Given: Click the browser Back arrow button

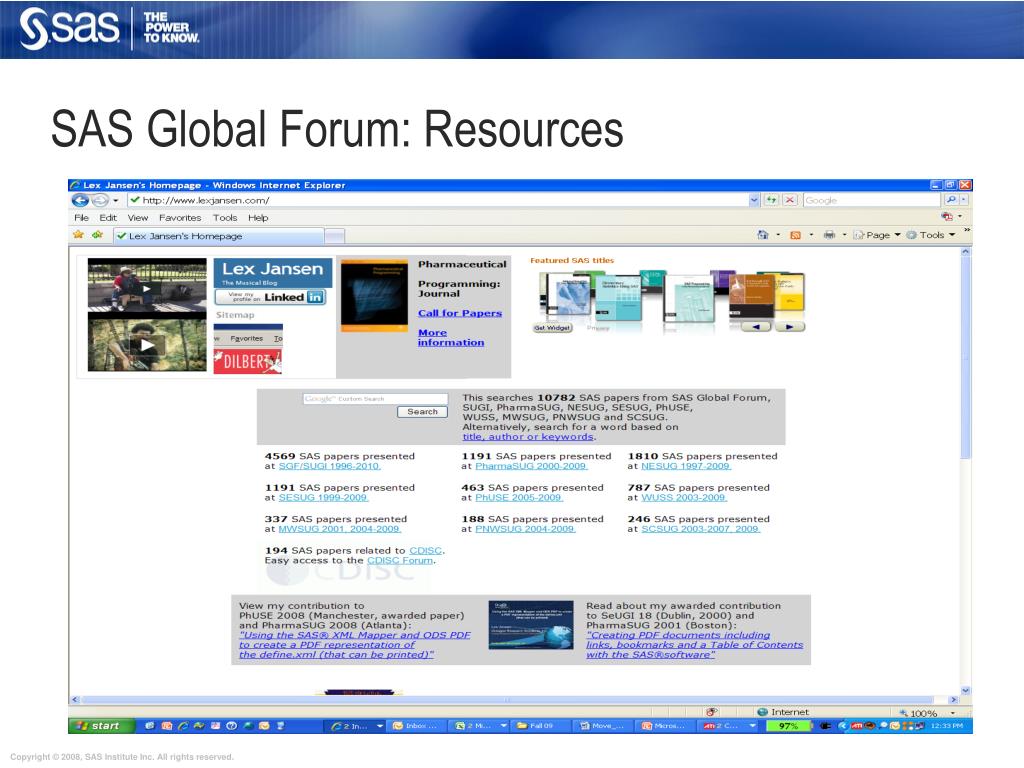Looking at the screenshot, I should 80,200.
